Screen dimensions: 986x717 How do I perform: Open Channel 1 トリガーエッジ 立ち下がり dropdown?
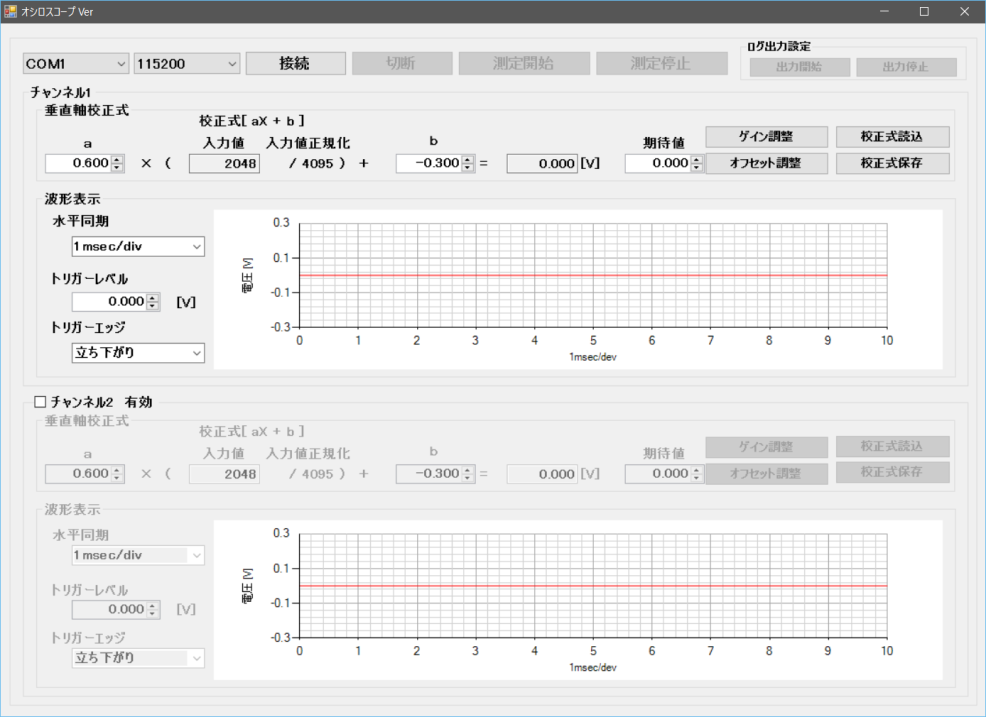click(x=138, y=353)
